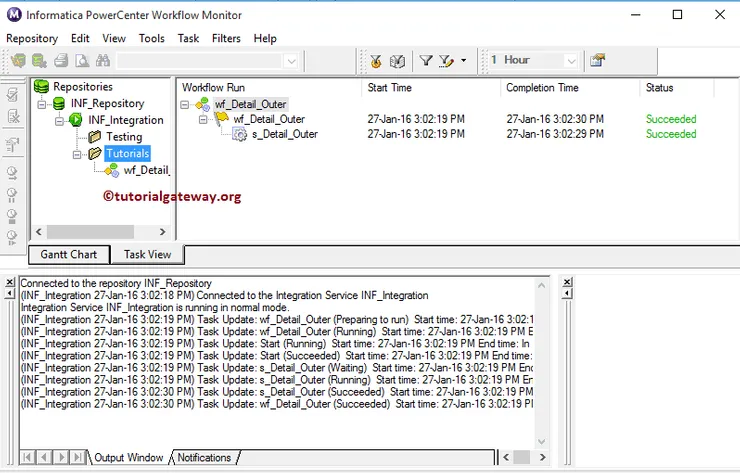Viewport: 740px width, 473px height.
Task: Click the first left sidebar checklist icon
Action: point(12,94)
